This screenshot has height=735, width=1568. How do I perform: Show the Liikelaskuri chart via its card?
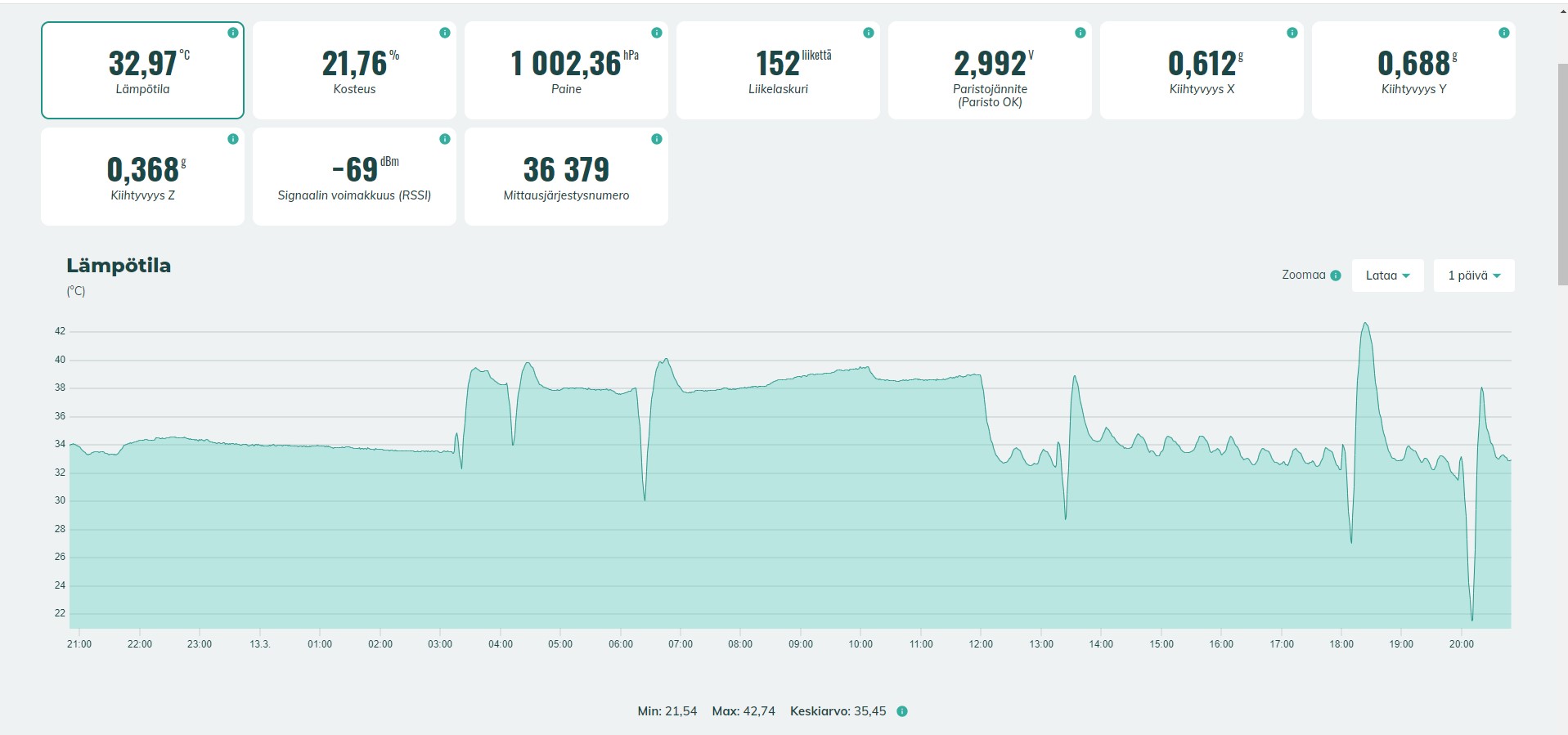[x=778, y=70]
